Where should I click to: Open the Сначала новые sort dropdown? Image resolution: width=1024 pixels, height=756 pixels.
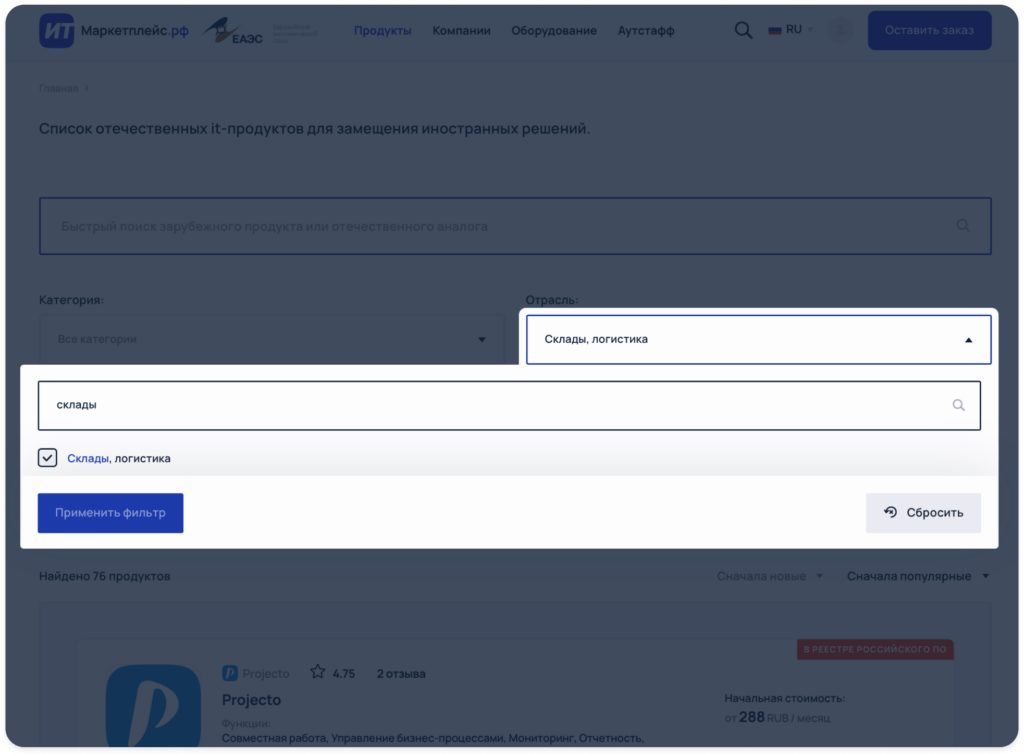(x=770, y=576)
